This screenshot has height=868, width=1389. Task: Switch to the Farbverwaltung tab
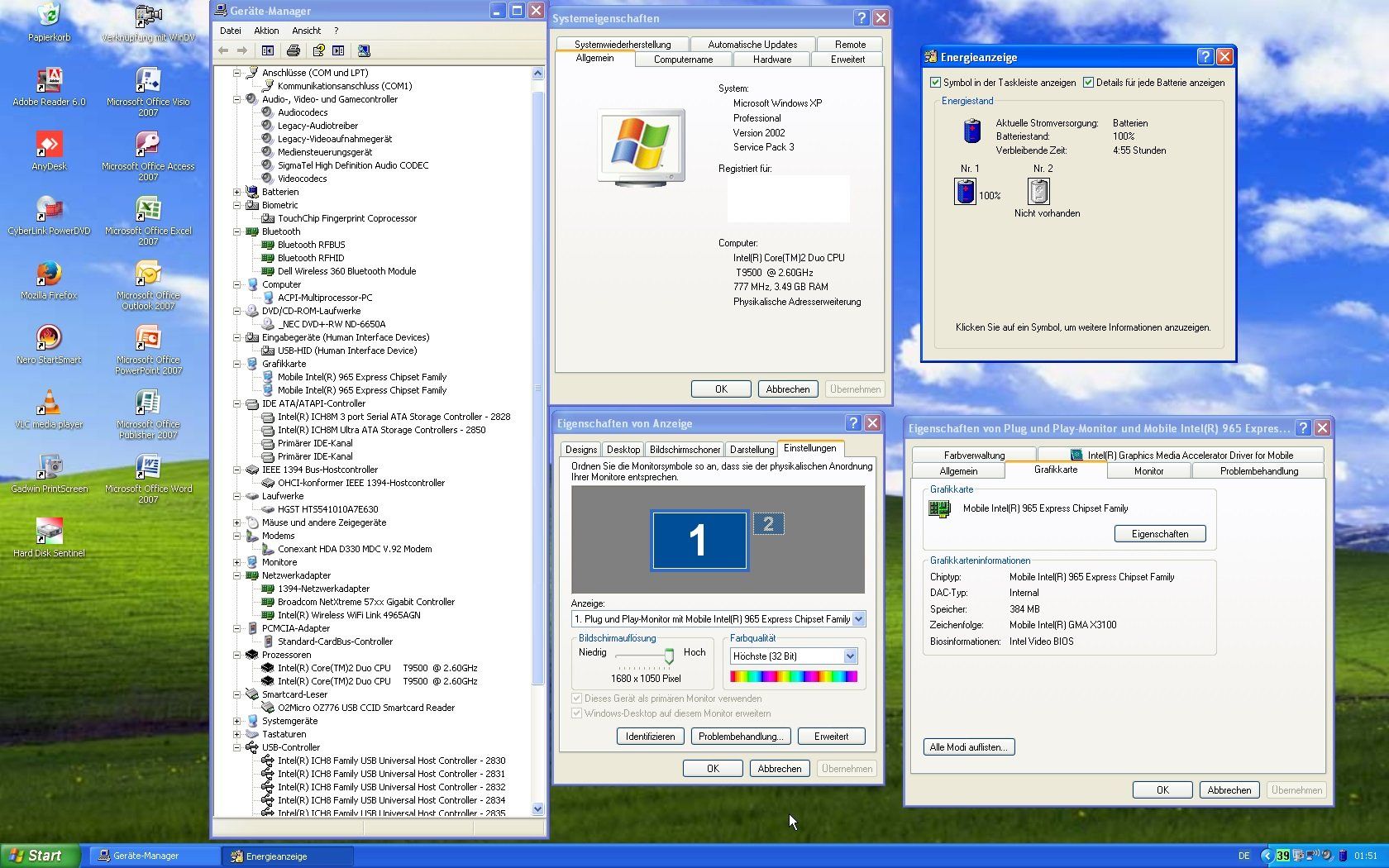pos(974,455)
